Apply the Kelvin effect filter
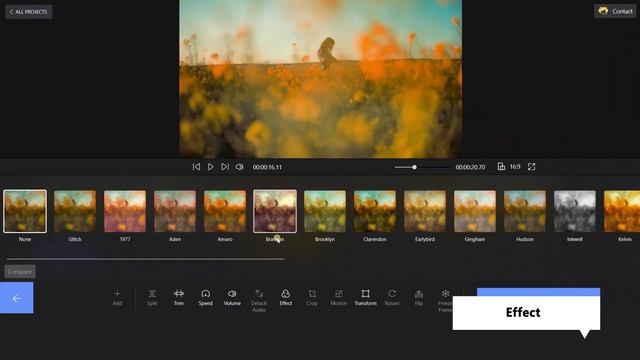This screenshot has width=640, height=360. [622, 211]
